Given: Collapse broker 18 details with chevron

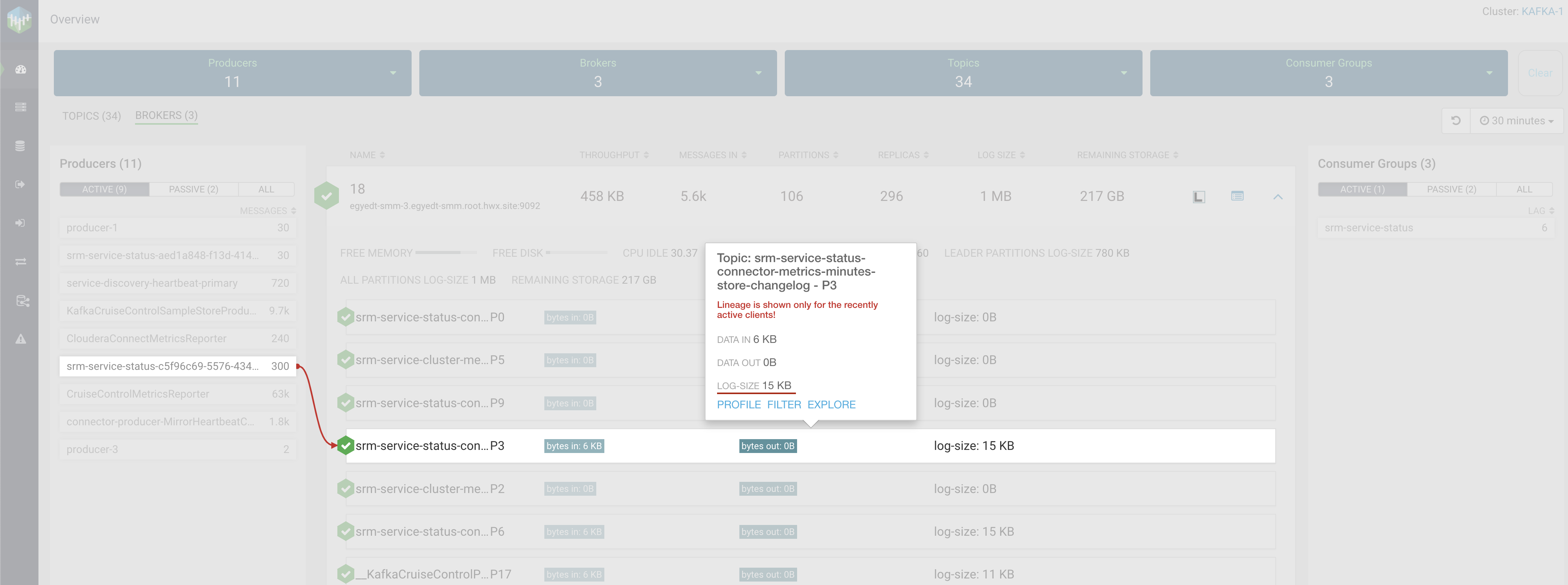Looking at the screenshot, I should point(1278,197).
